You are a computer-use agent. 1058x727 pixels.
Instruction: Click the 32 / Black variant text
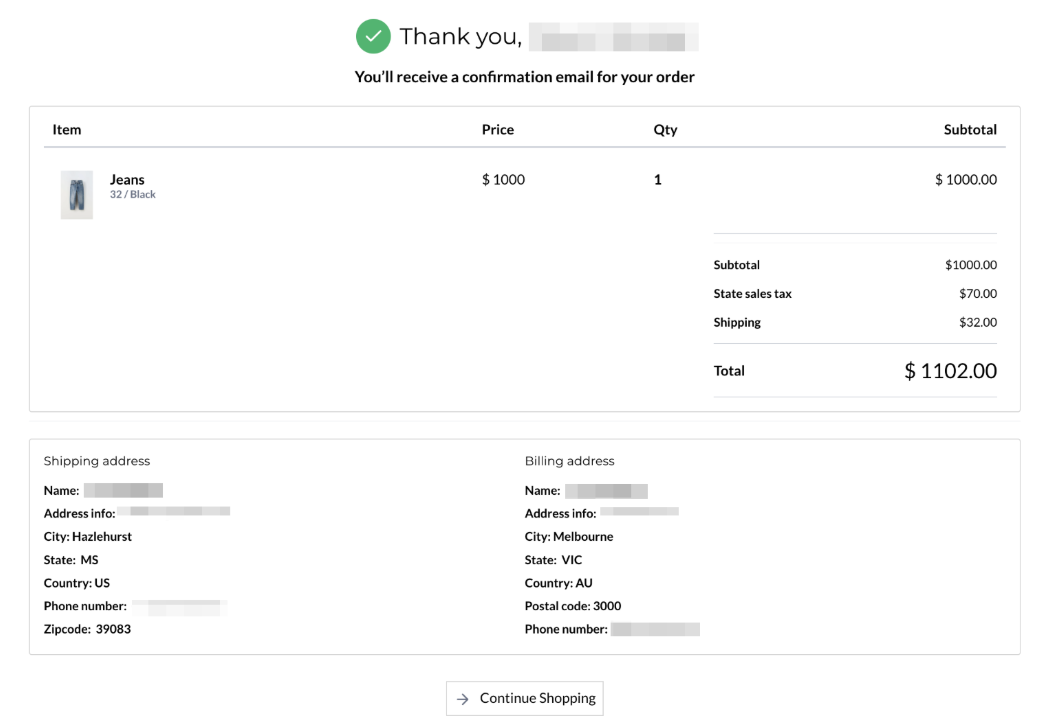pyautogui.click(x=133, y=195)
